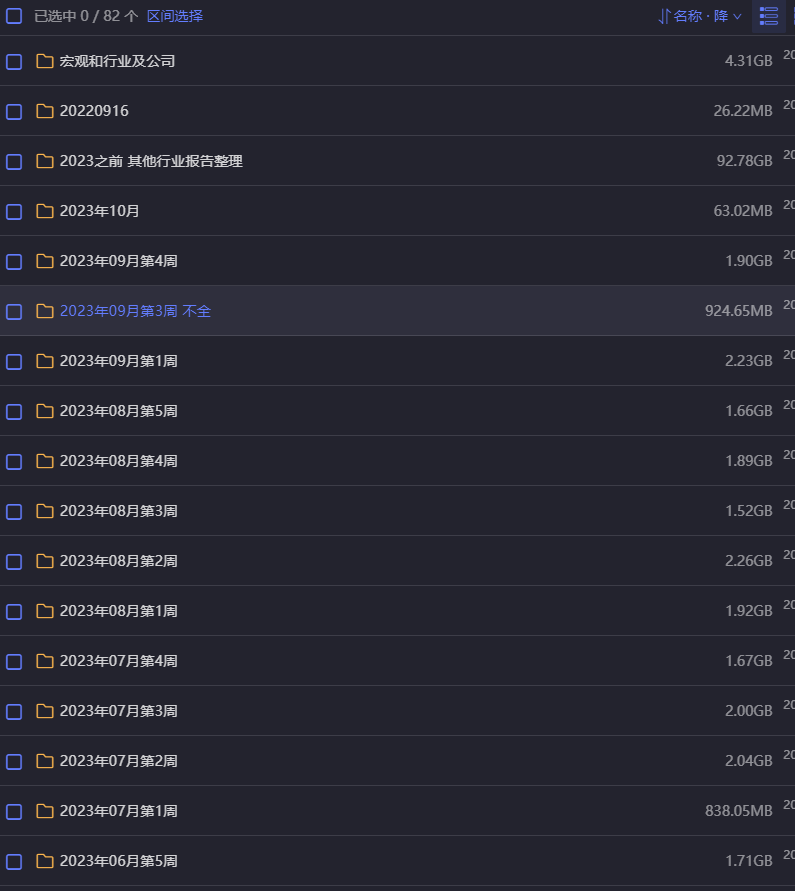Check the box for 2023年09月第4周
Viewport: 795px width, 891px height.
point(14,261)
